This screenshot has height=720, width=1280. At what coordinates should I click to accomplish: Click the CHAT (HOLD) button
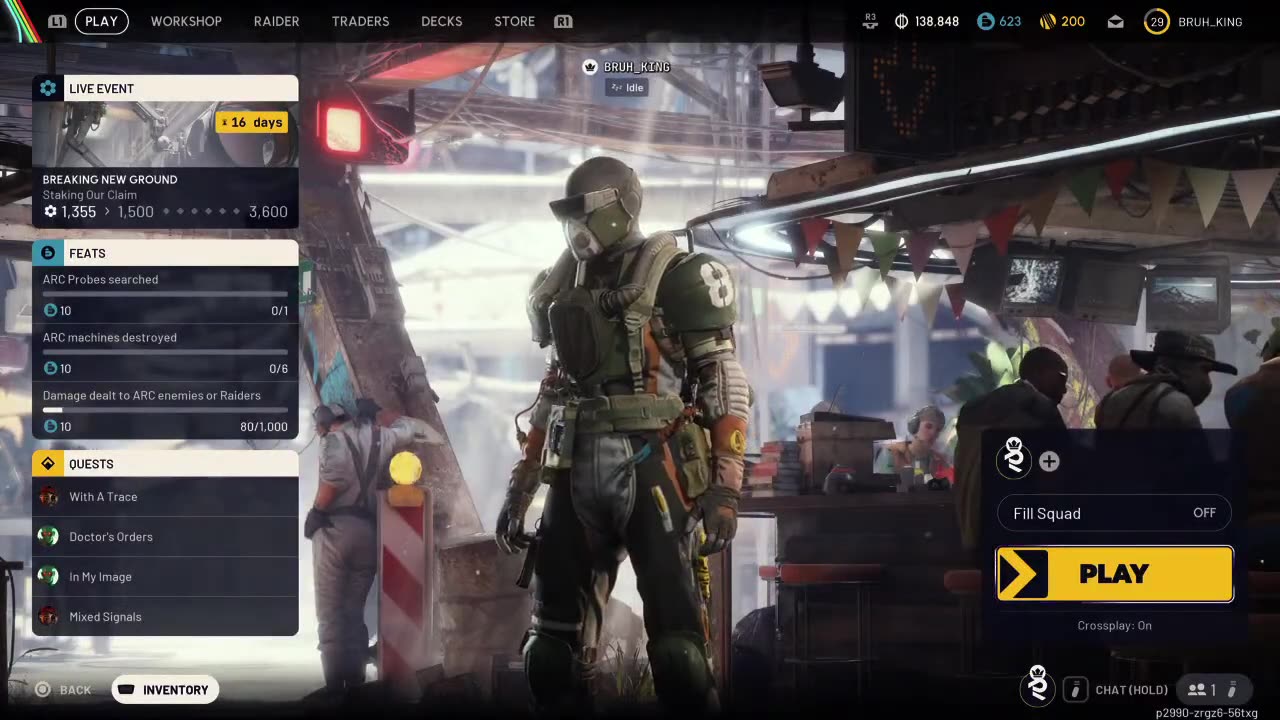point(1131,690)
